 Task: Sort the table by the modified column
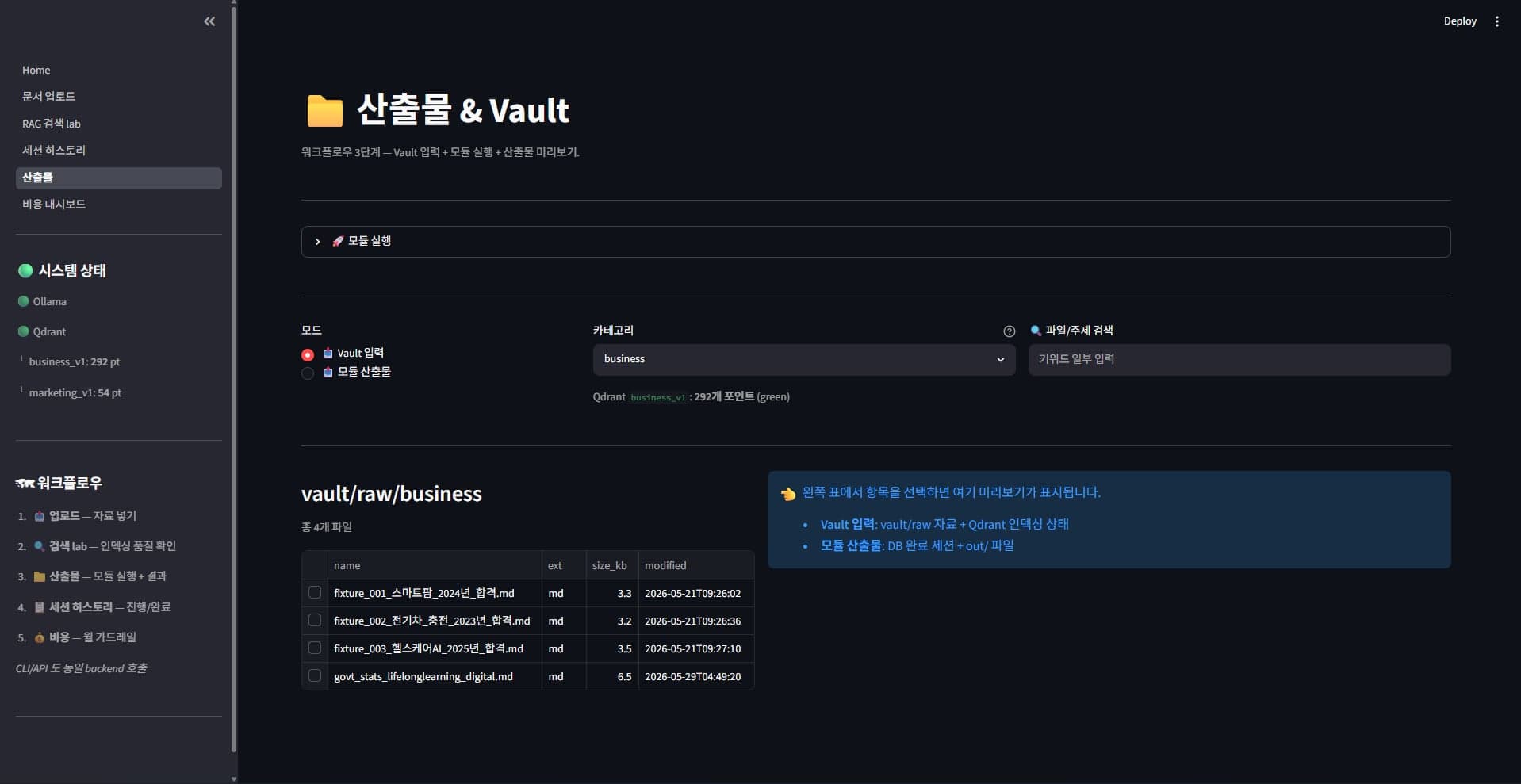(695, 565)
